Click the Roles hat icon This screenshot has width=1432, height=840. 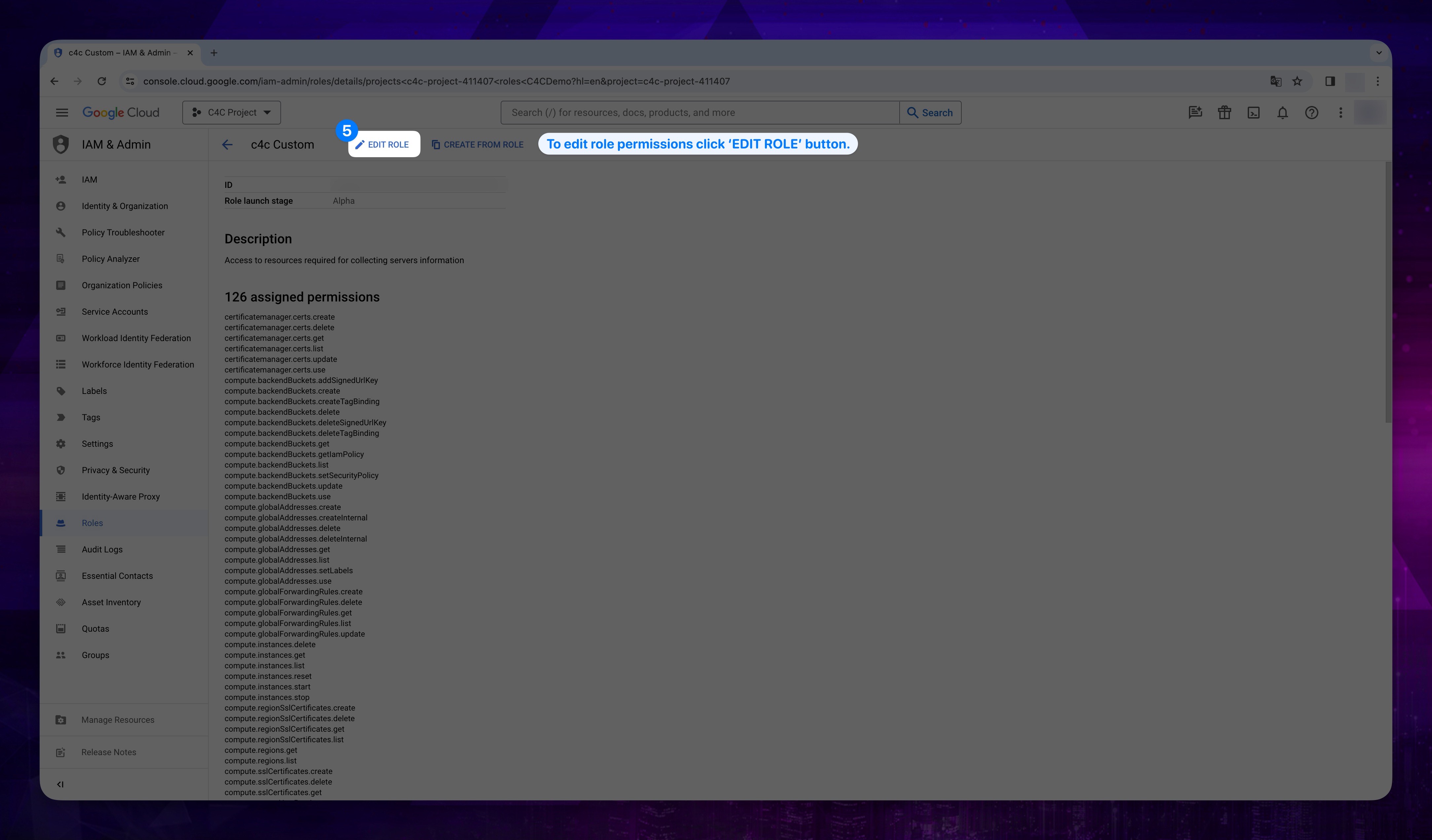click(x=61, y=523)
